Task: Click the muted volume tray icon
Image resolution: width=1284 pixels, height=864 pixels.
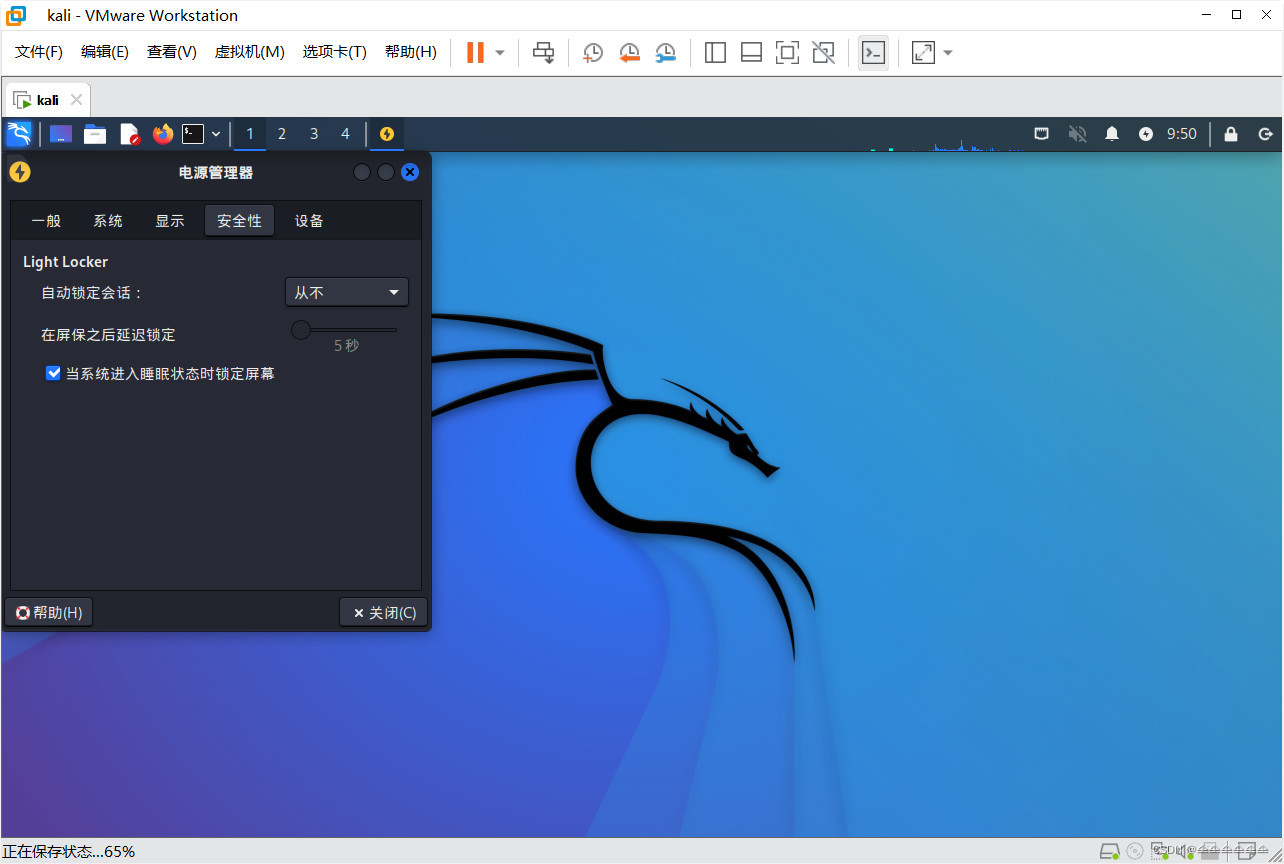Action: [x=1077, y=133]
